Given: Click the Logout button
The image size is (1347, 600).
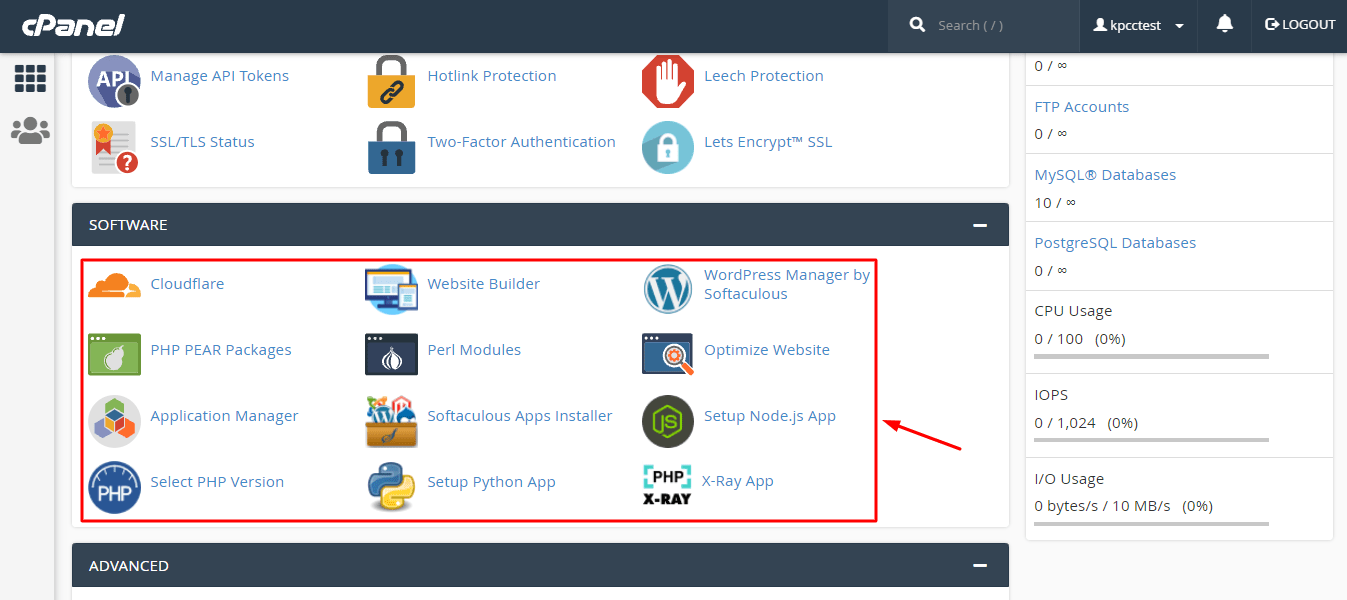Looking at the screenshot, I should click(1300, 25).
